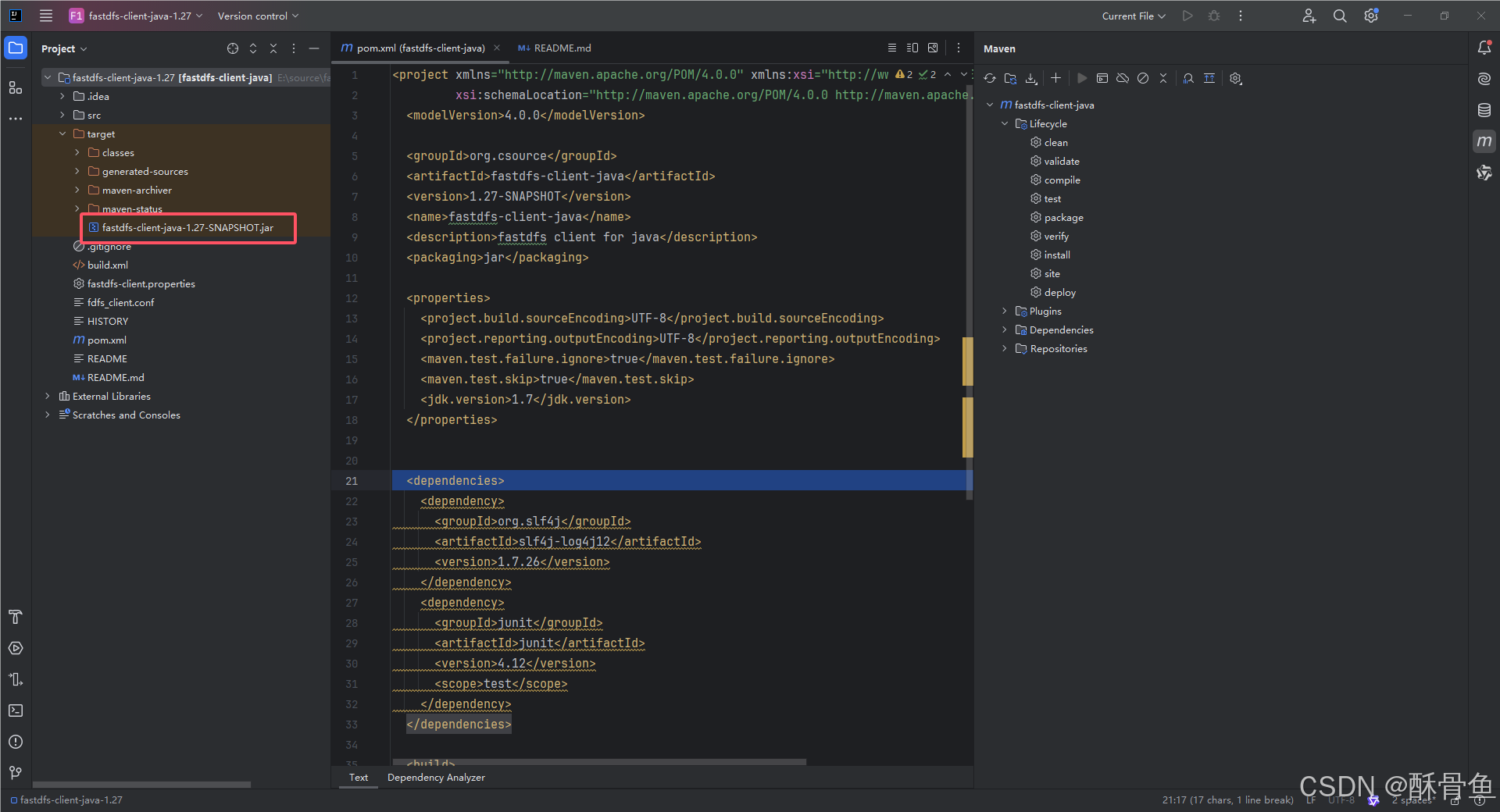
Task: Open the main hamburger menu
Action: (46, 16)
